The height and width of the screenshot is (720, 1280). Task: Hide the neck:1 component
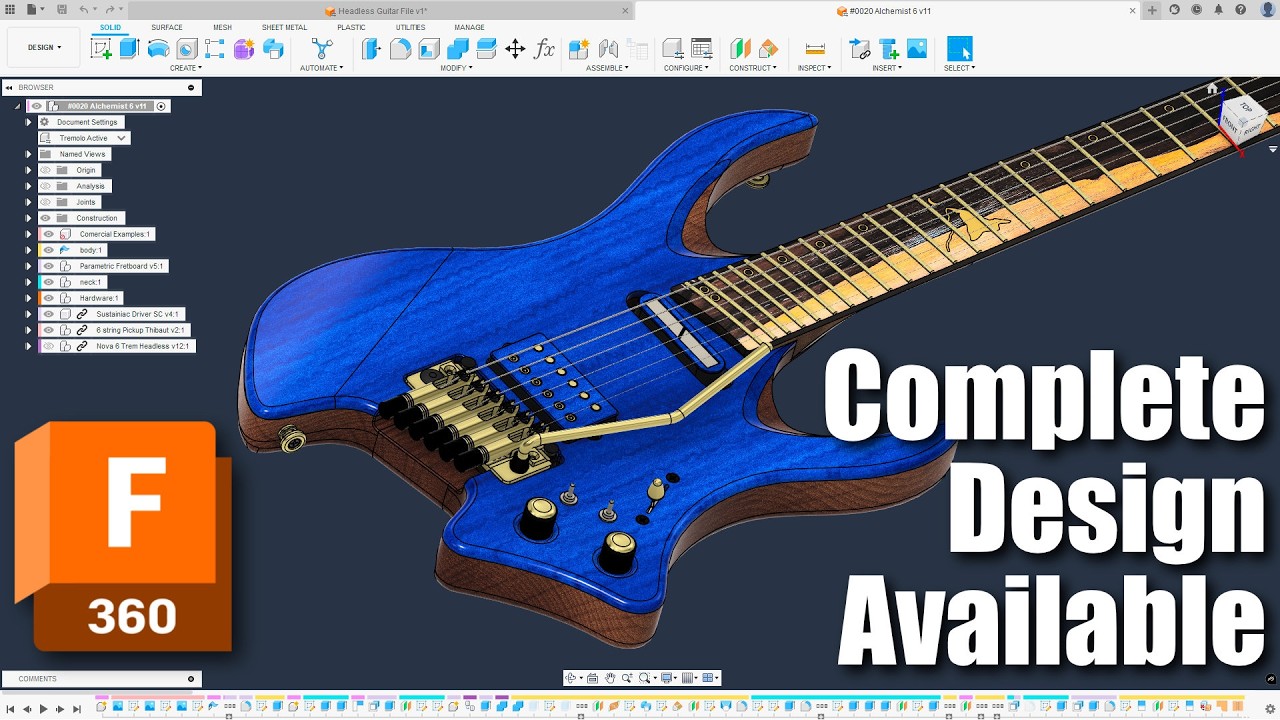pos(48,282)
